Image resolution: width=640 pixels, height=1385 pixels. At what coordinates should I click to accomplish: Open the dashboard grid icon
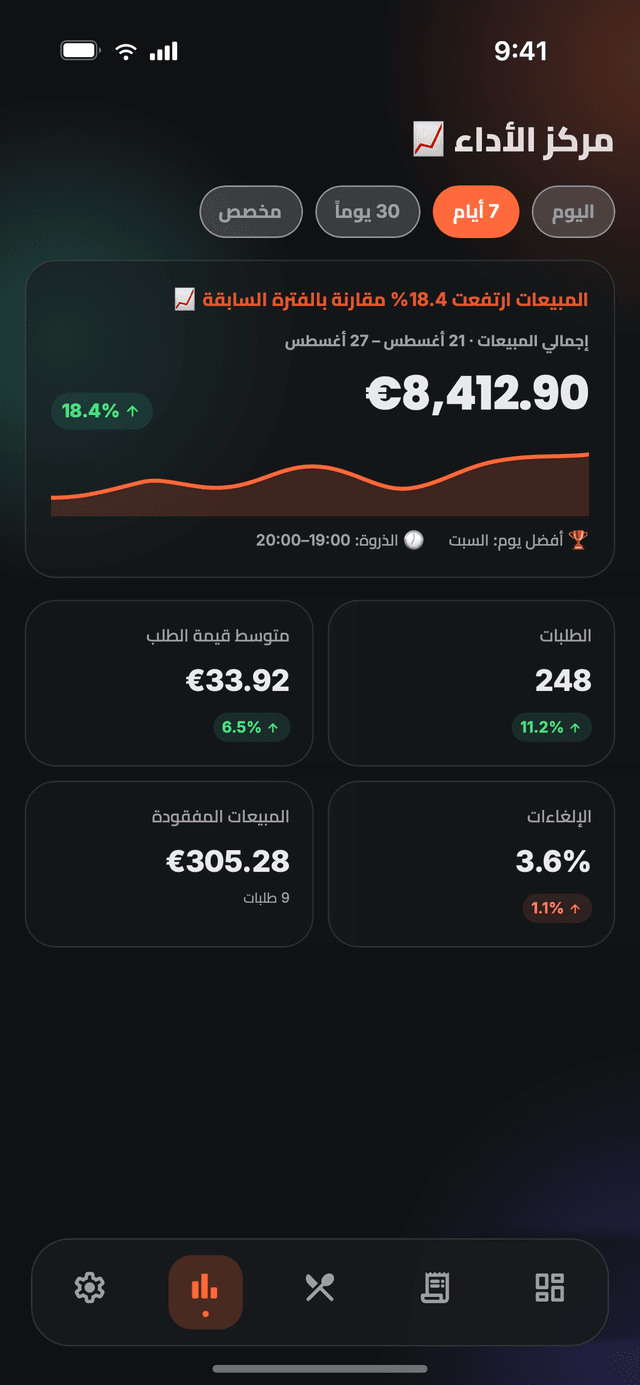point(550,1287)
